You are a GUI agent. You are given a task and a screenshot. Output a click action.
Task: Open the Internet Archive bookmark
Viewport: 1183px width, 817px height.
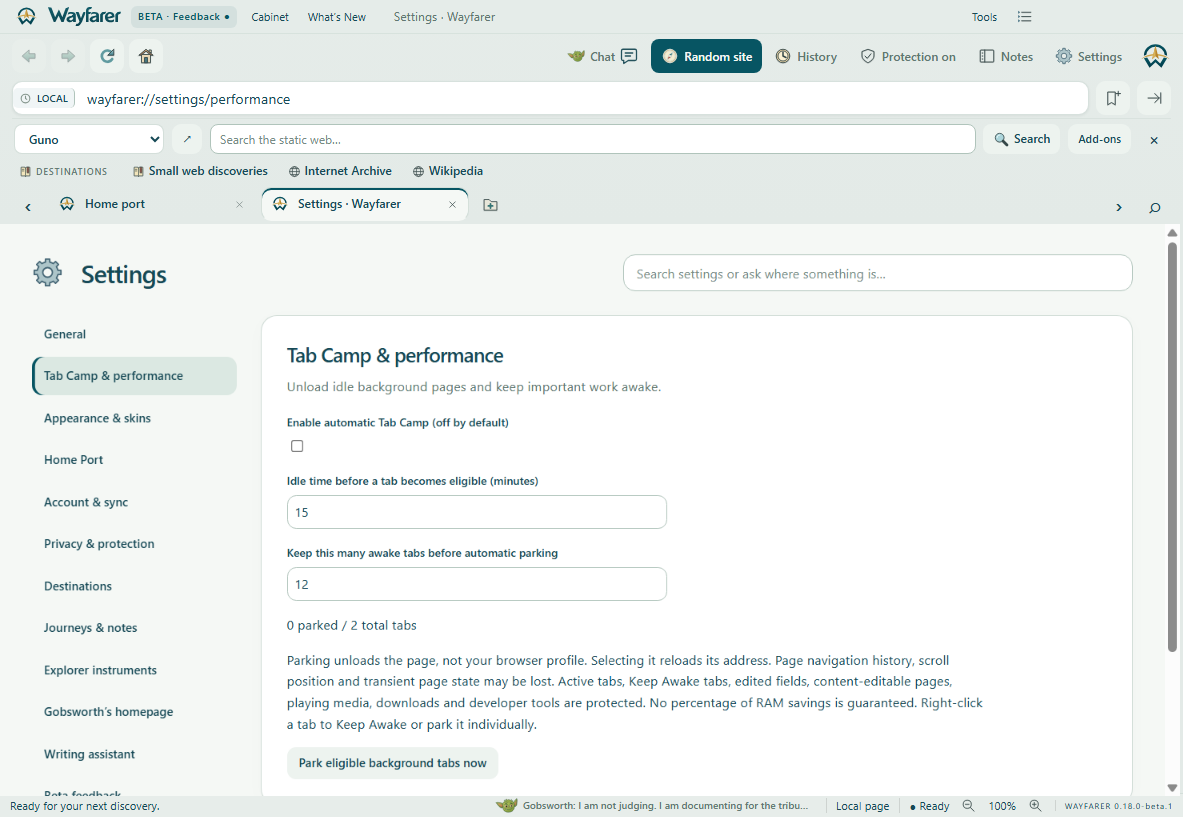point(340,171)
